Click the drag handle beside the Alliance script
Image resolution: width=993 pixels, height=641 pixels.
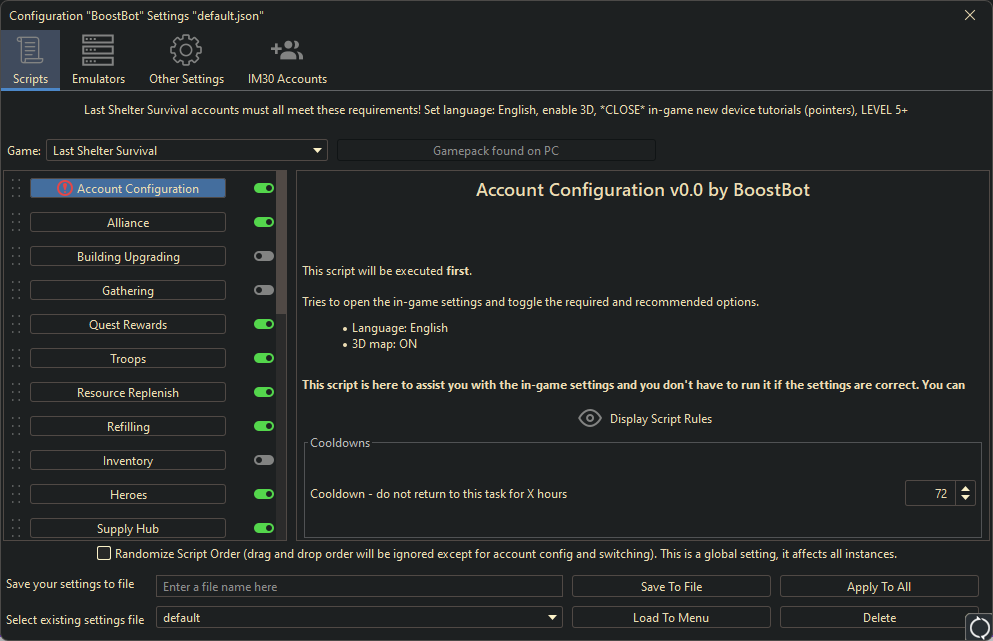coord(15,222)
